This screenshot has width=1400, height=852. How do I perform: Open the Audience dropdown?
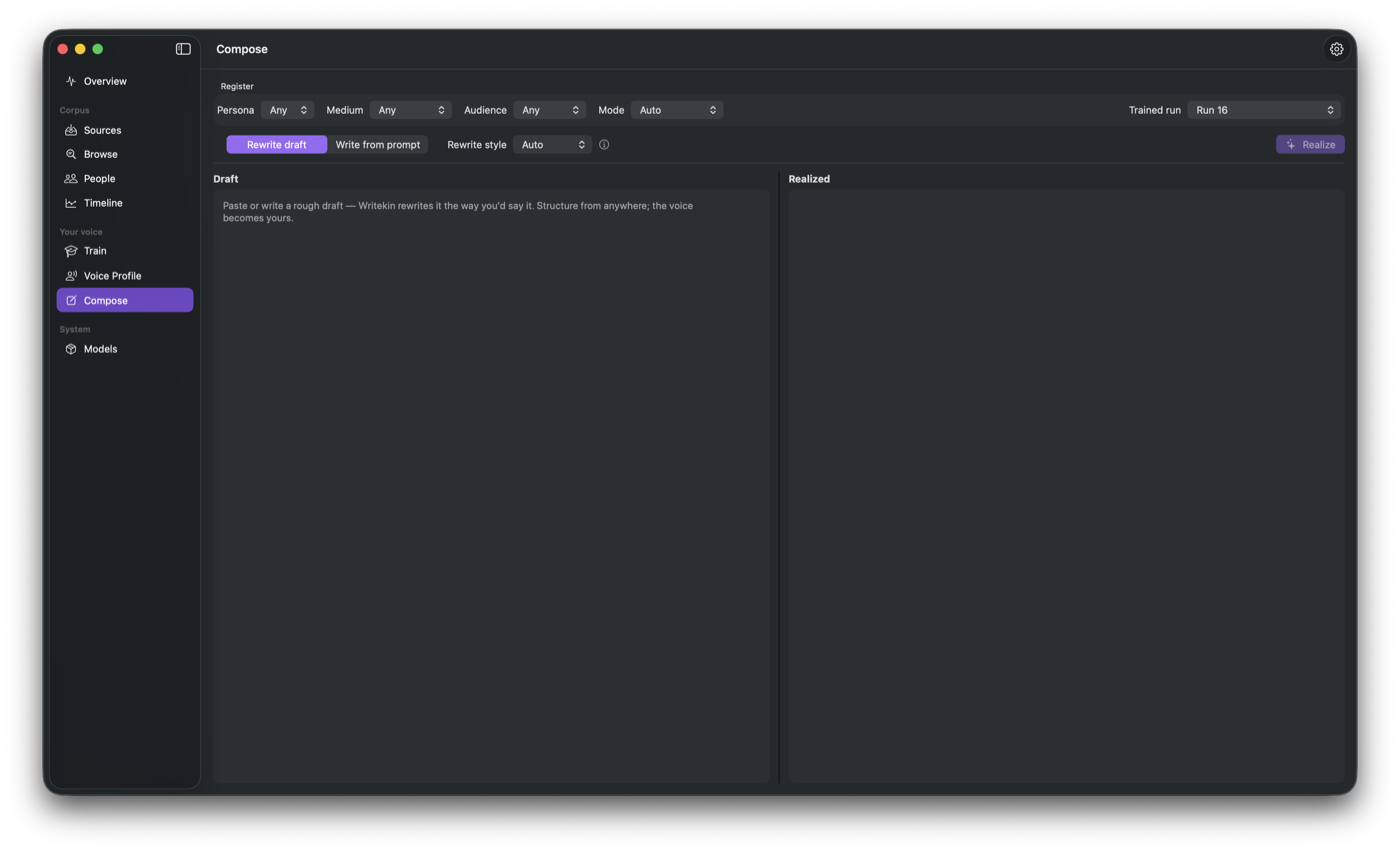(x=550, y=110)
